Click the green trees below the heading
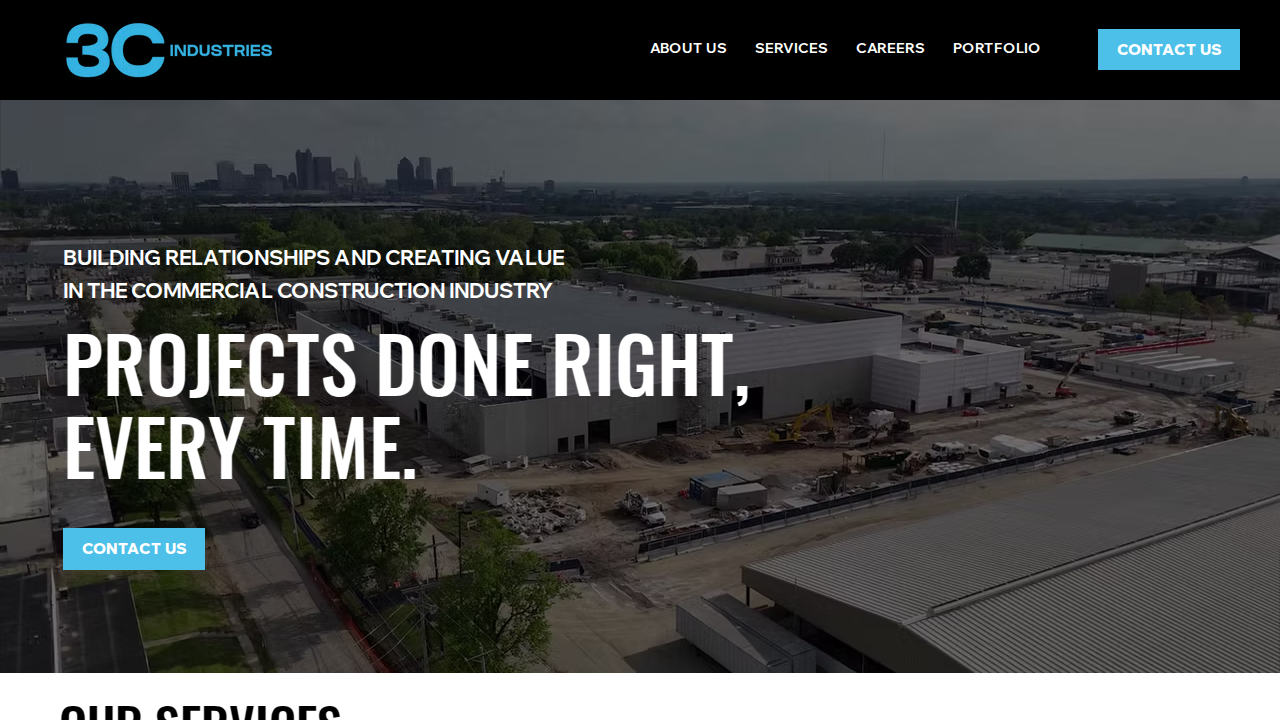1280x720 pixels. click(x=450, y=580)
